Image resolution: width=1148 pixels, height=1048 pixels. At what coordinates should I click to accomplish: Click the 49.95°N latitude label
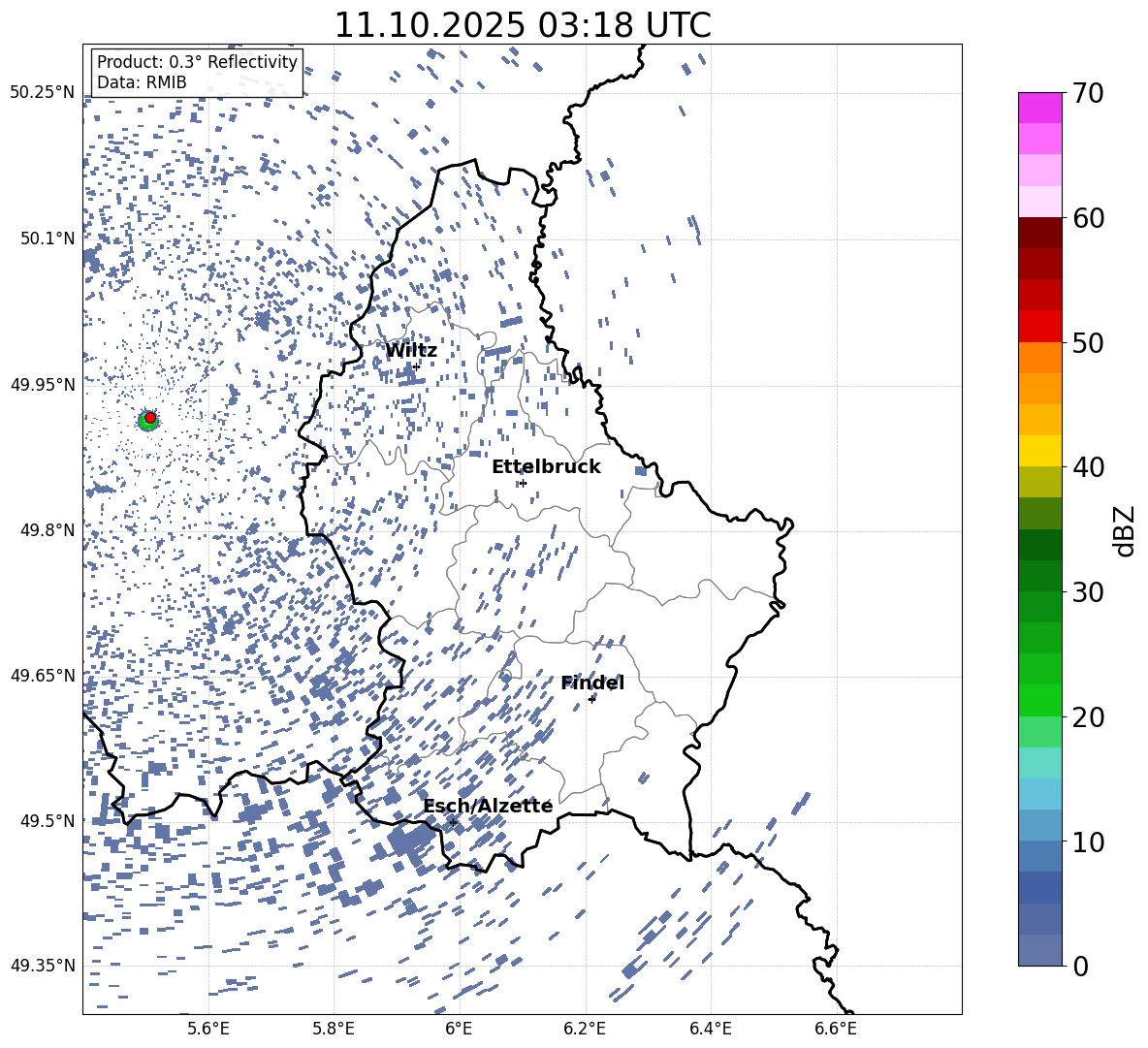pos(43,384)
